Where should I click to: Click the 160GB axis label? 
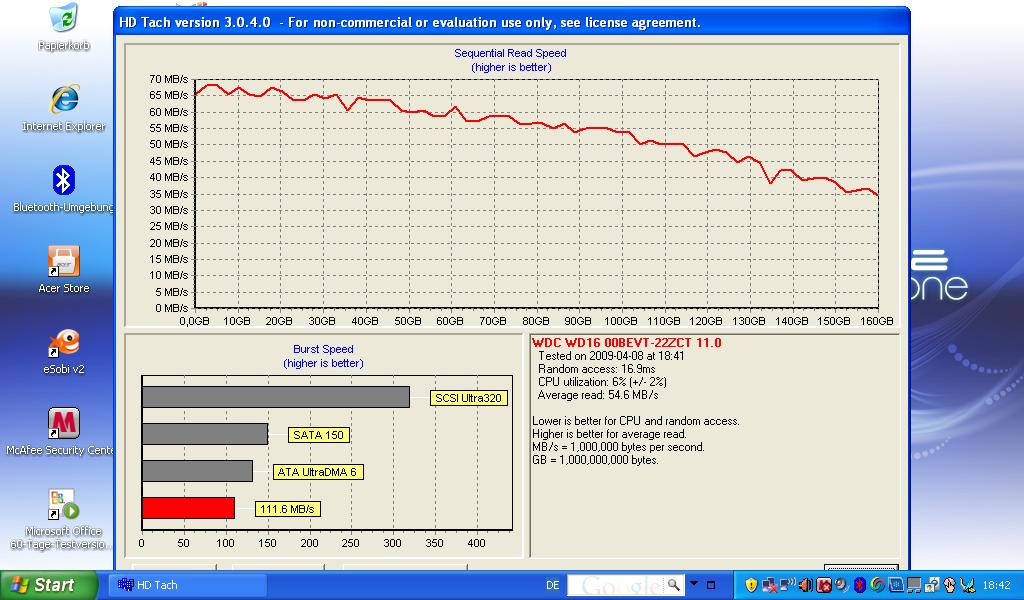[876, 321]
